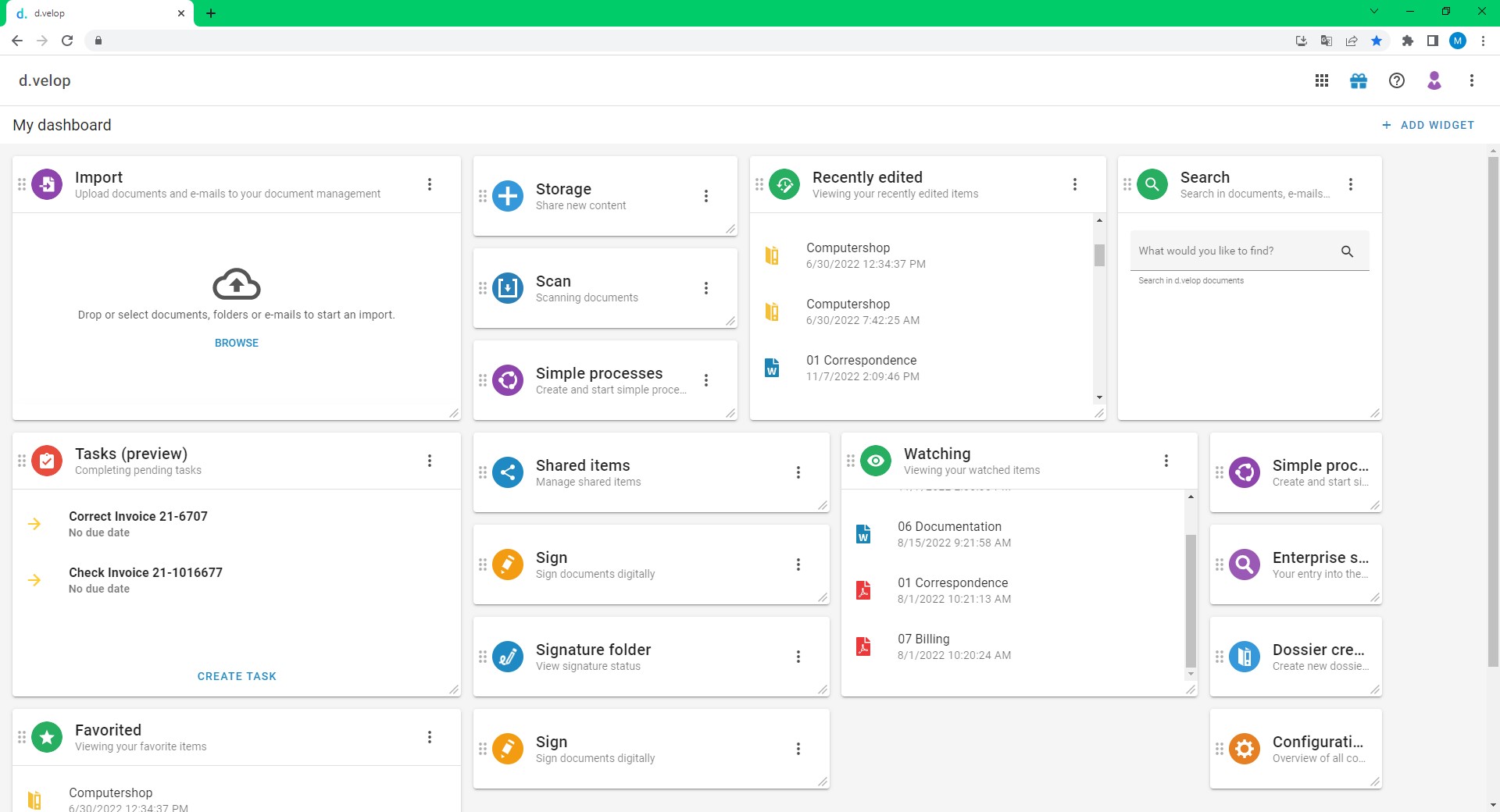Open the Scan widget icon
Screen dimensions: 1500x812
pos(508,288)
